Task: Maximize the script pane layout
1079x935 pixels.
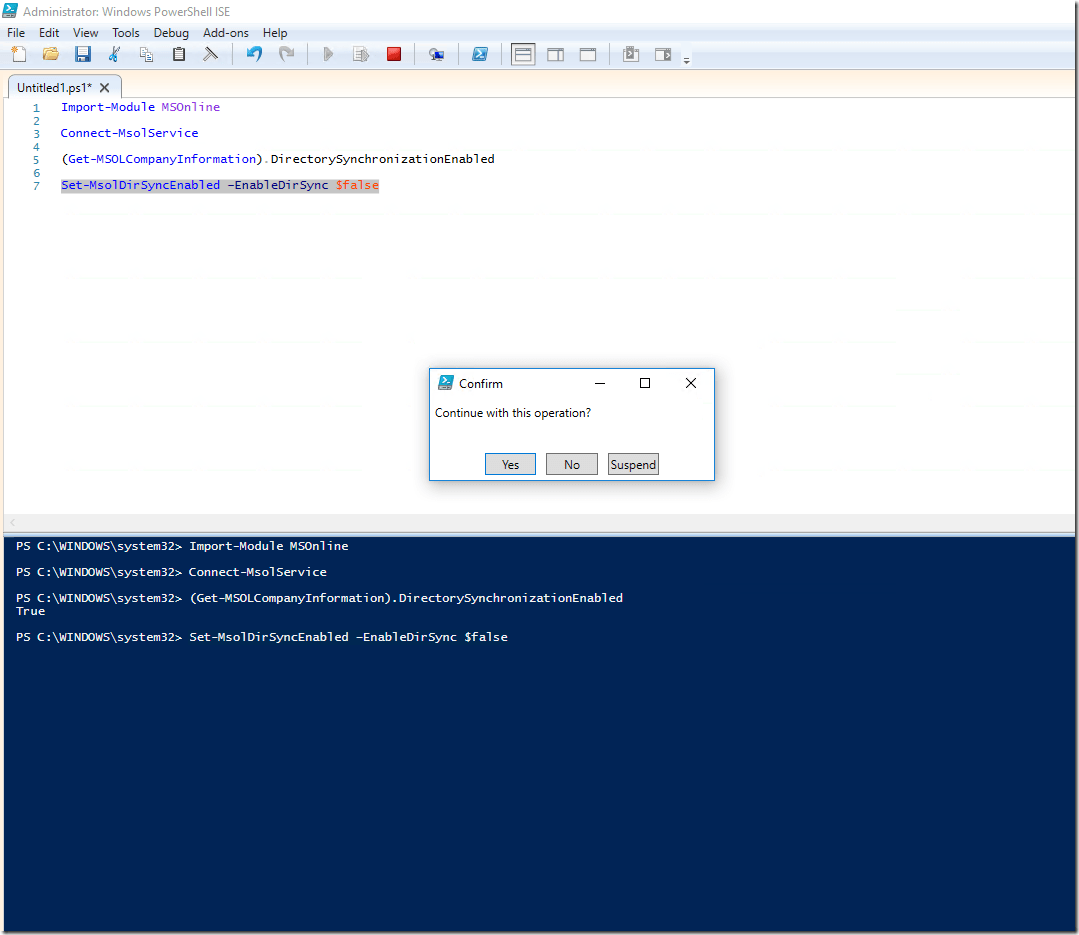Action: (588, 54)
